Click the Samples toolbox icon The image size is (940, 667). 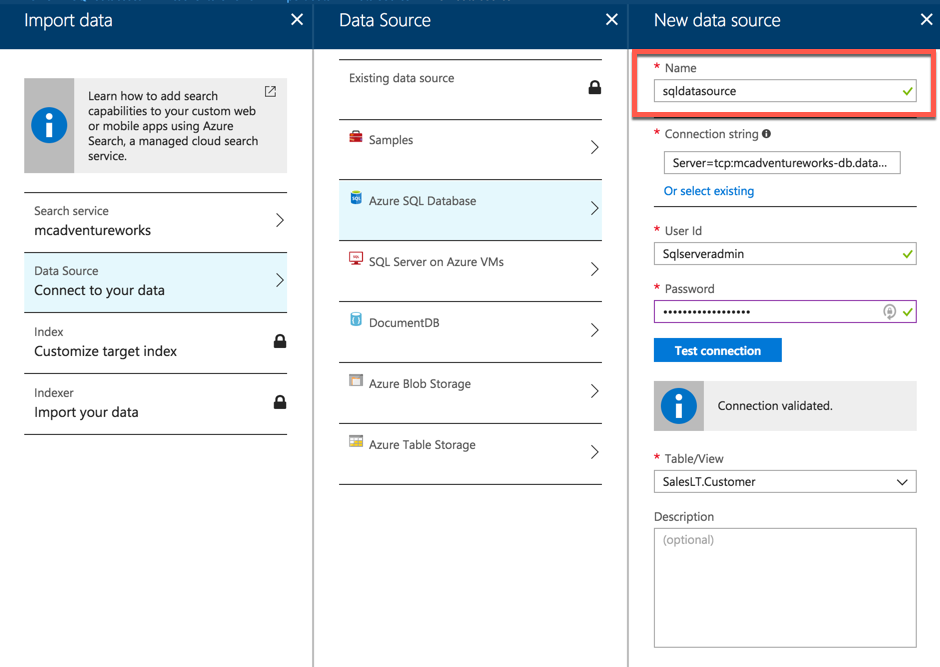point(356,137)
